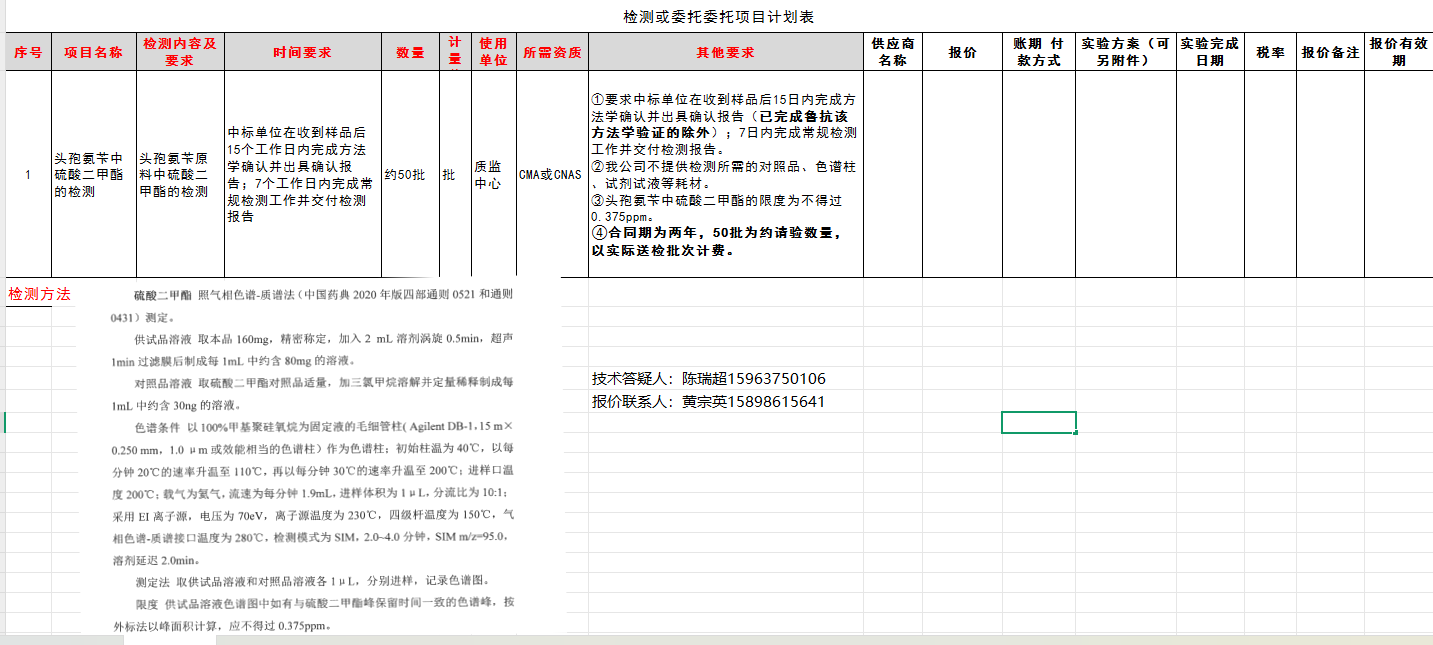The width and height of the screenshot is (1433, 645).
Task: Select the 检测内容及要求 header cell
Action: [x=180, y=52]
